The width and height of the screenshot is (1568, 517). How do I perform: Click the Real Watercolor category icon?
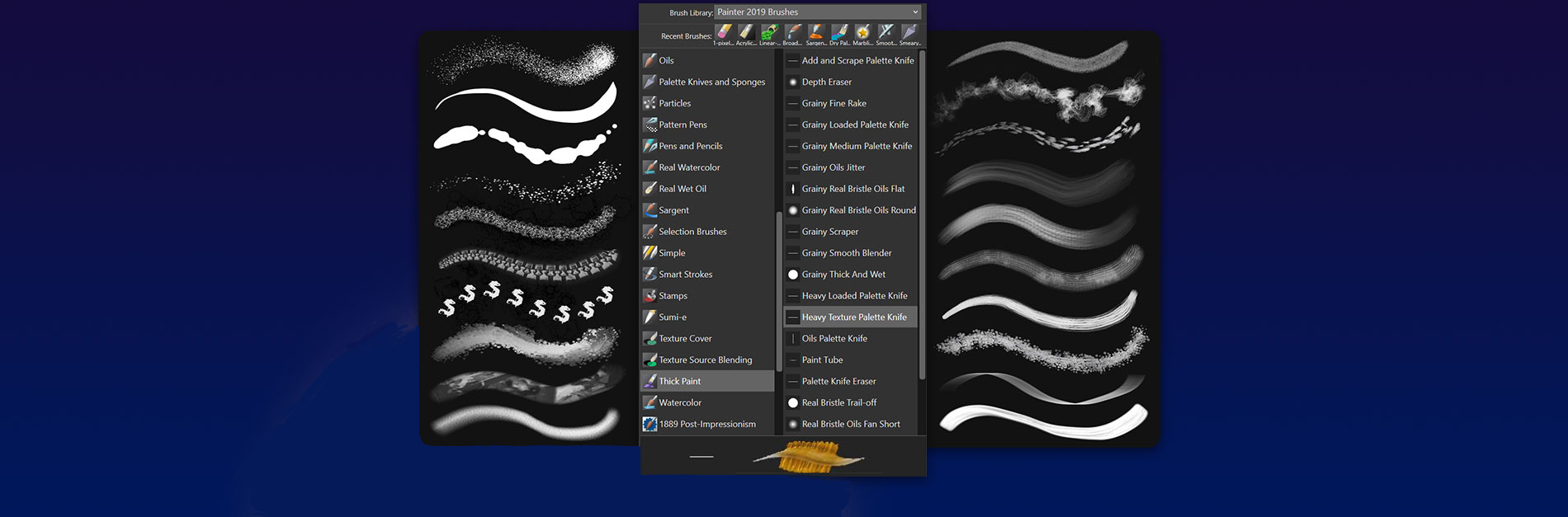point(650,167)
